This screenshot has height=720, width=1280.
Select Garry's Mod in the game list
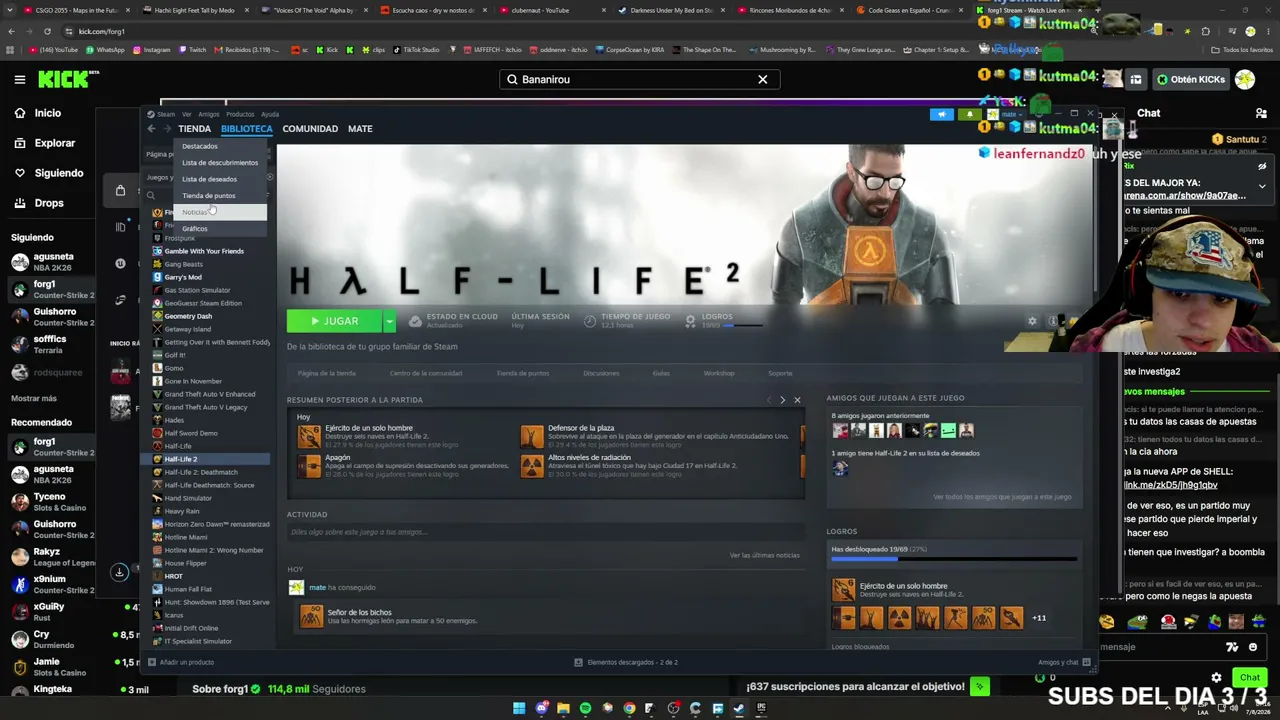pyautogui.click(x=183, y=277)
